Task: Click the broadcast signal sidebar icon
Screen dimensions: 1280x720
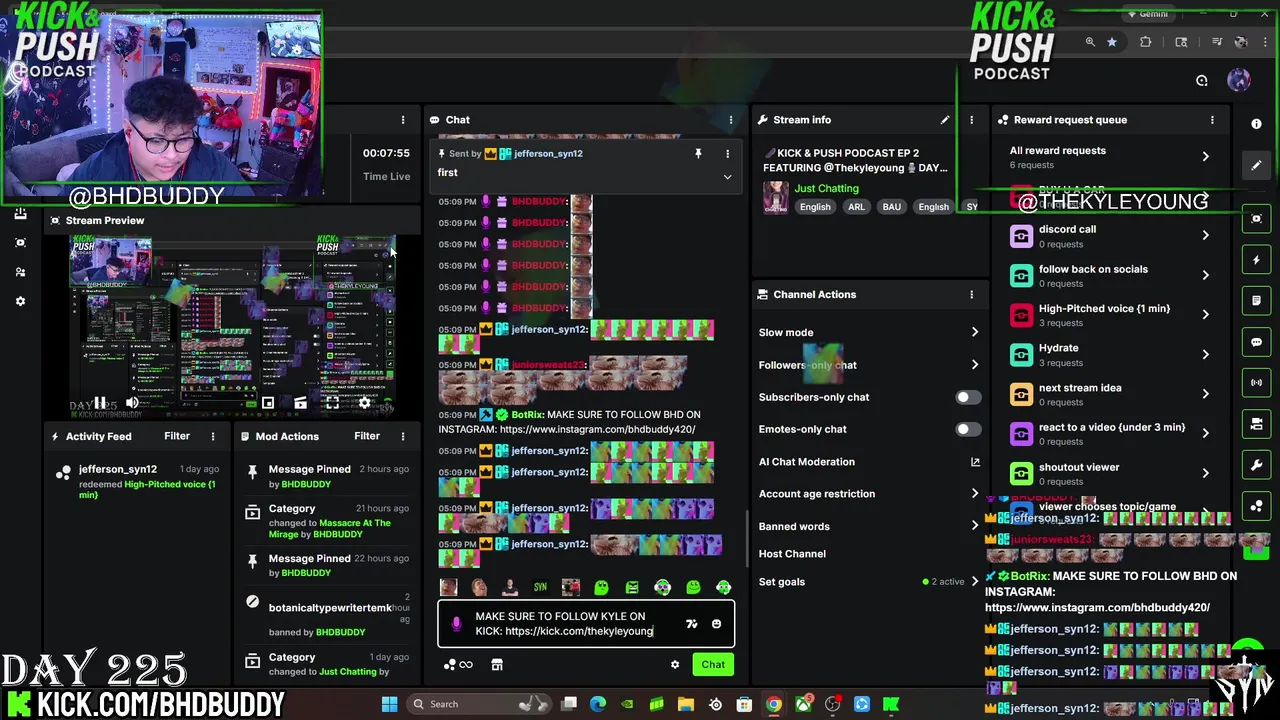Action: pyautogui.click(x=1256, y=383)
